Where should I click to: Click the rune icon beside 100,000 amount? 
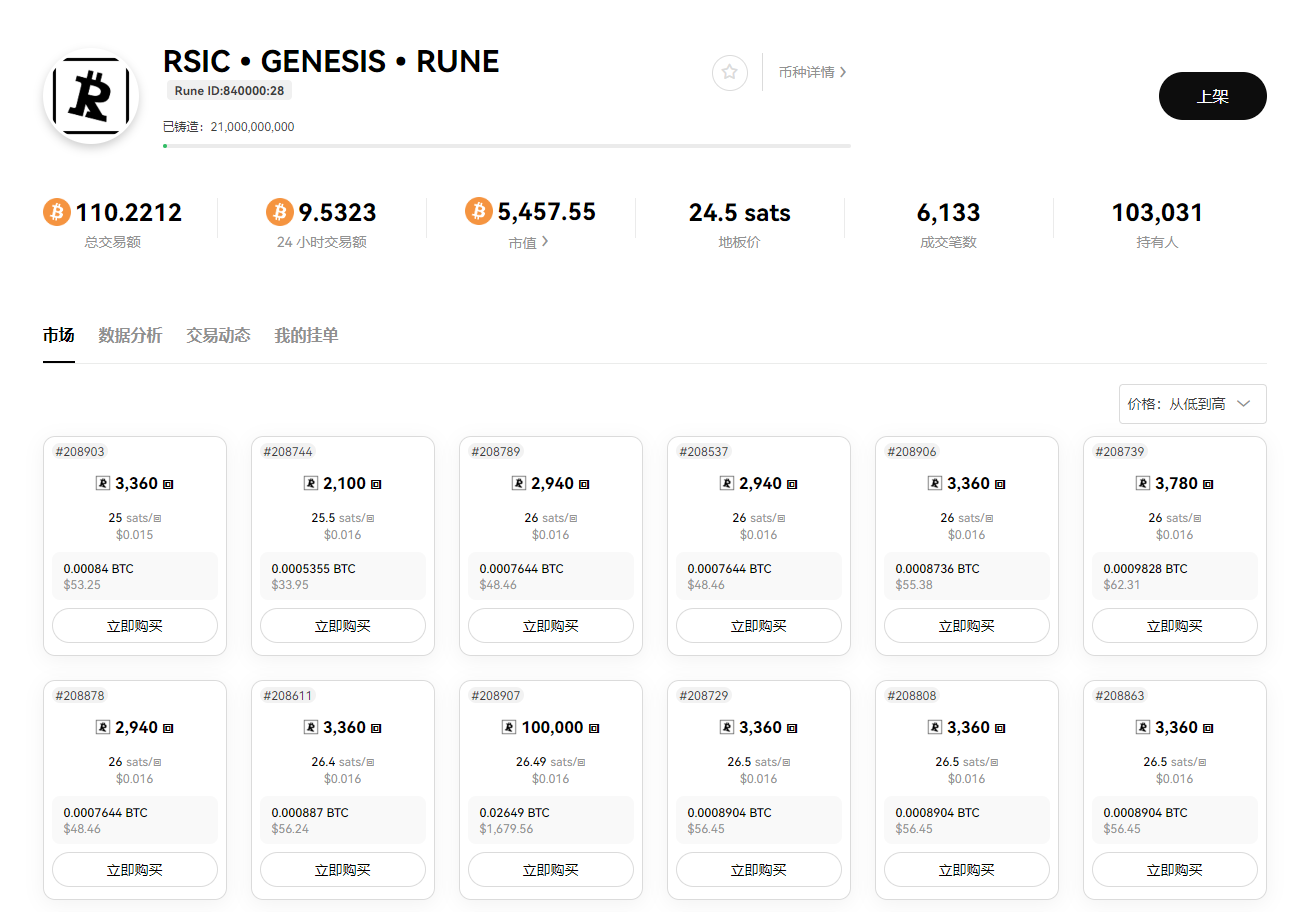tap(509, 727)
